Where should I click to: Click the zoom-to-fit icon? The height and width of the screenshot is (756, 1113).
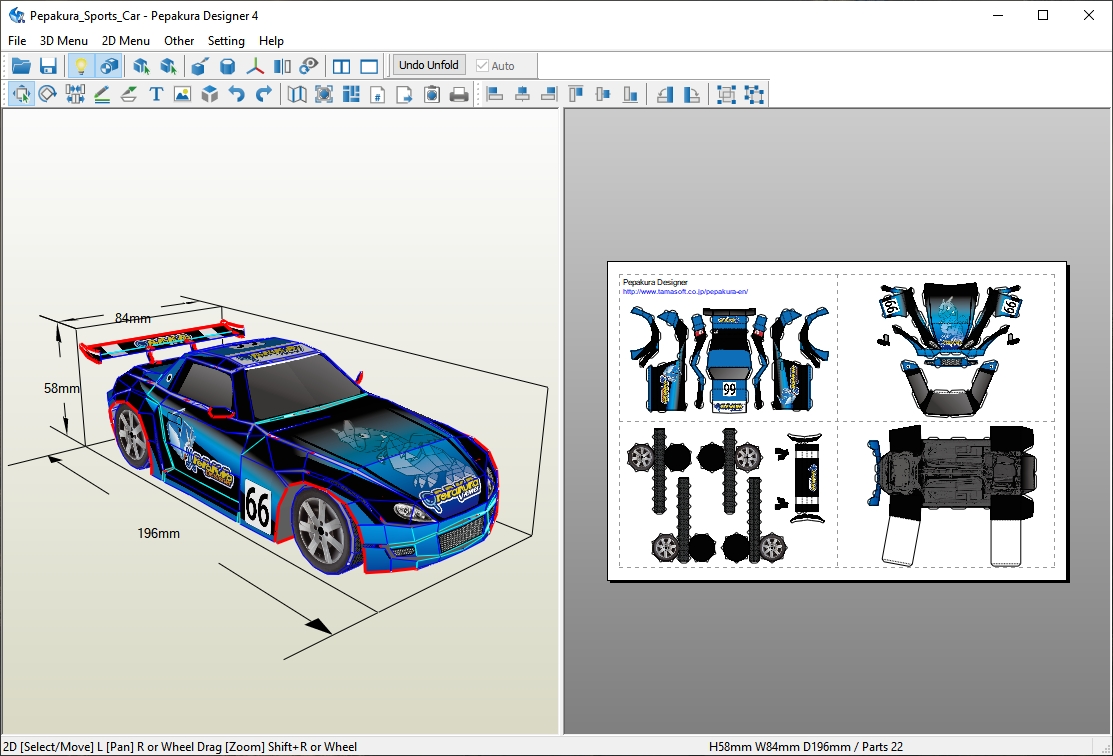point(324,94)
